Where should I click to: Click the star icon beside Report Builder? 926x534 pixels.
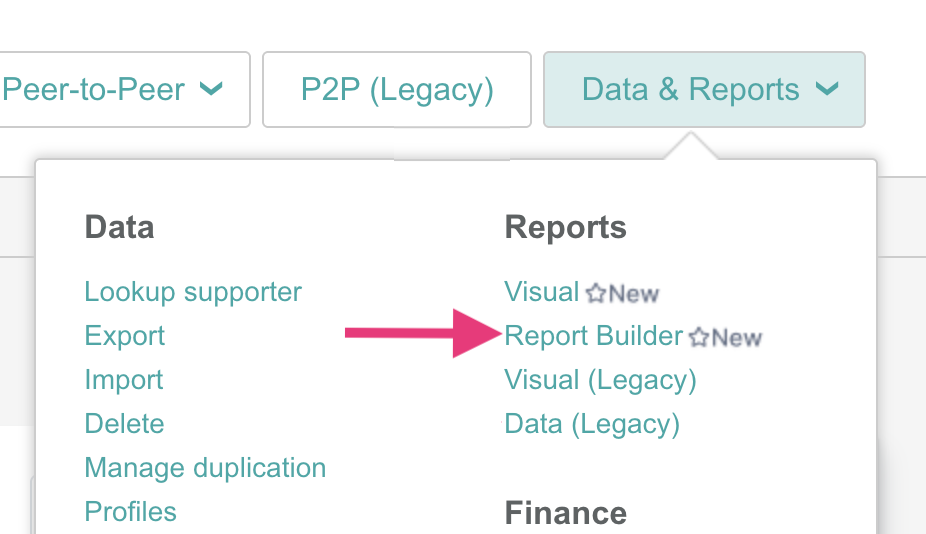(x=699, y=337)
